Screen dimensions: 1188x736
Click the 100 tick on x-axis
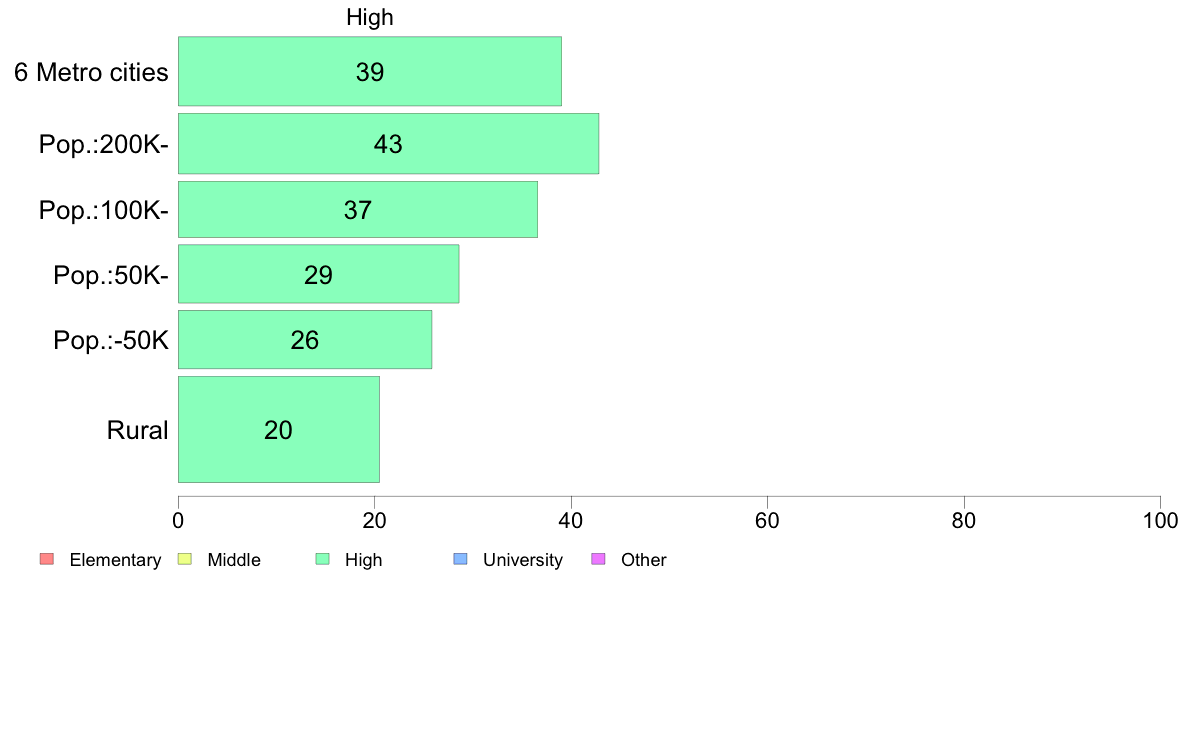[1160, 521]
